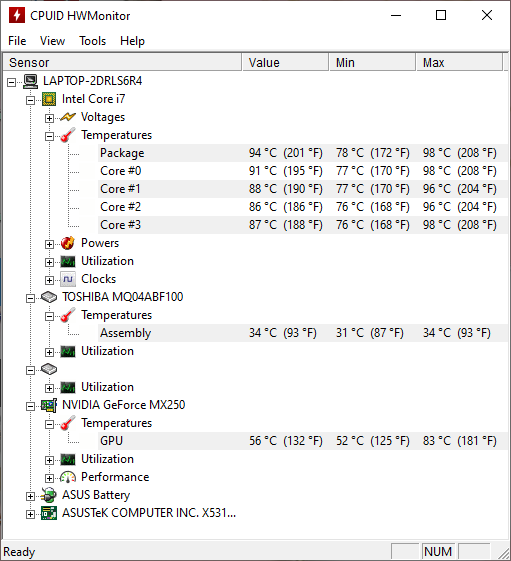Click the TOSHIBA hard drive icon
The width and height of the screenshot is (511, 561).
point(49,297)
